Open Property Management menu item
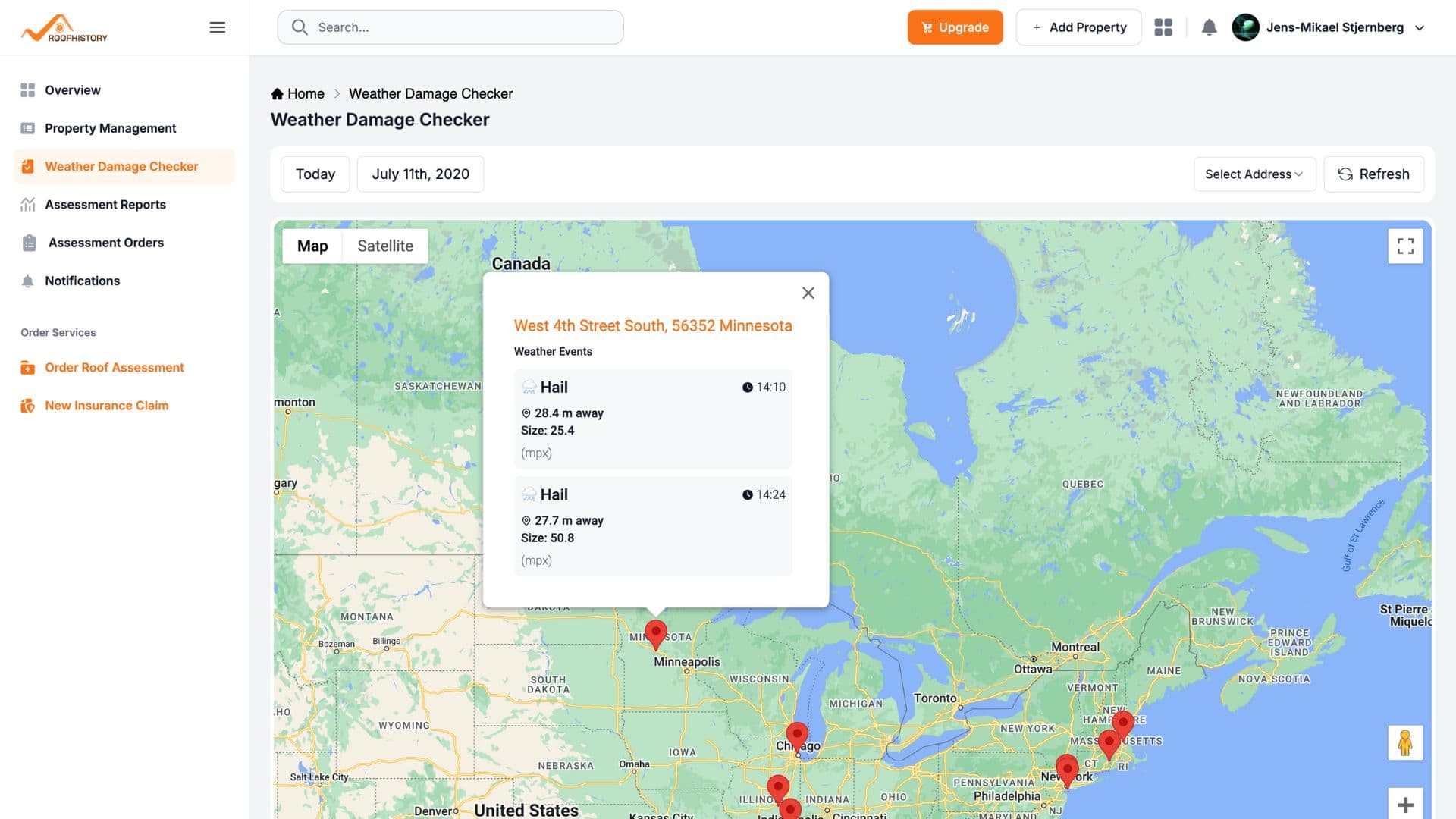This screenshot has height=819, width=1456. tap(110, 128)
